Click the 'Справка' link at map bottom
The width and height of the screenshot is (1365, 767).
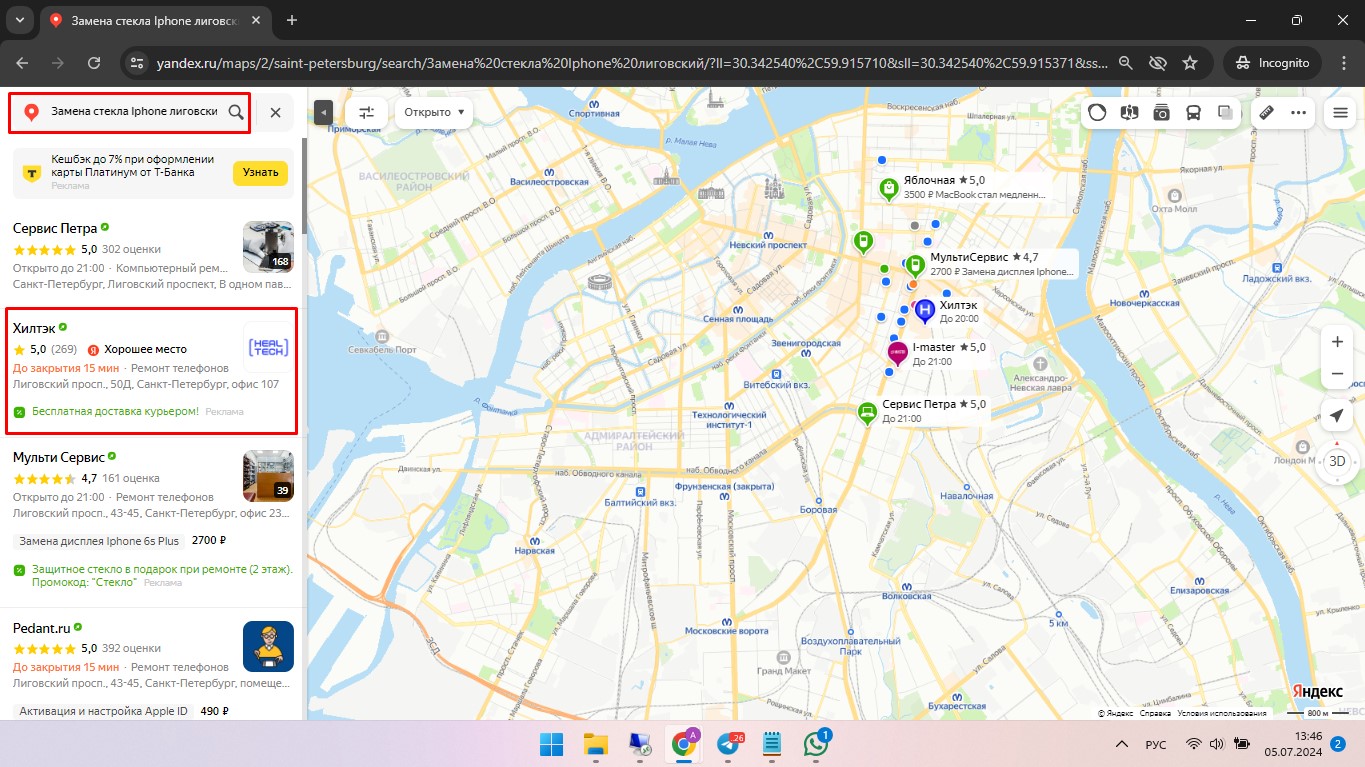1155,713
